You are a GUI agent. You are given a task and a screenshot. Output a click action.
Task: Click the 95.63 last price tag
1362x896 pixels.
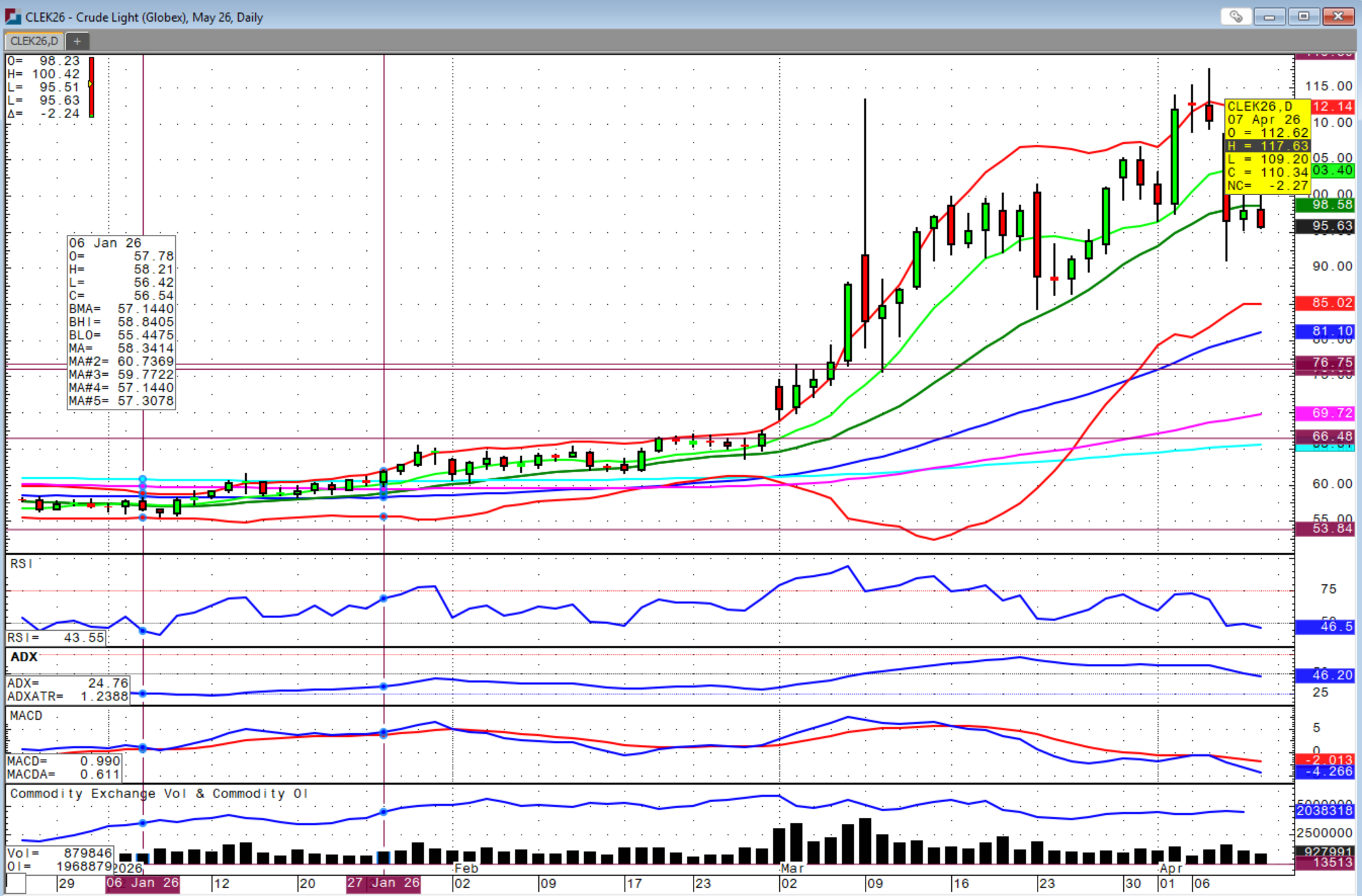1325,226
